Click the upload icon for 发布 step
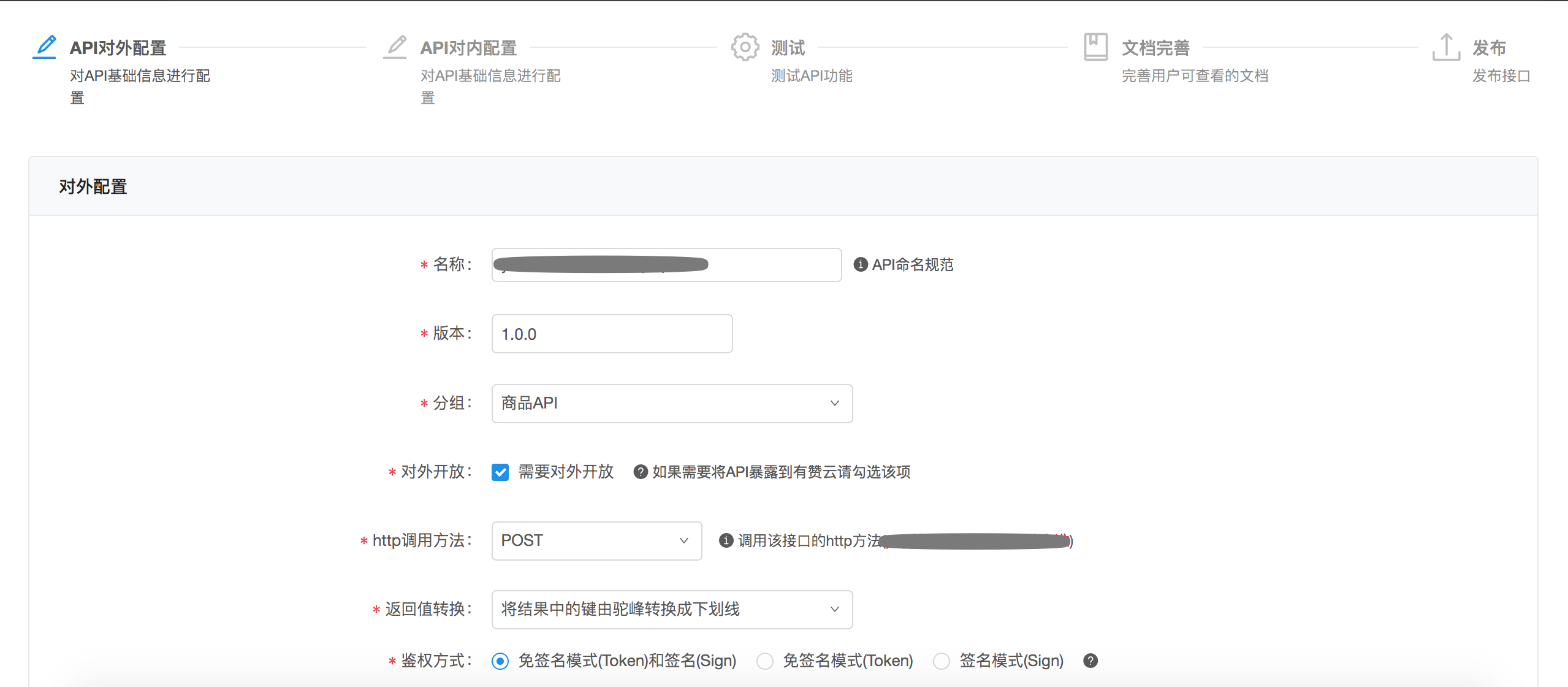This screenshot has height=687, width=1568. click(1446, 47)
